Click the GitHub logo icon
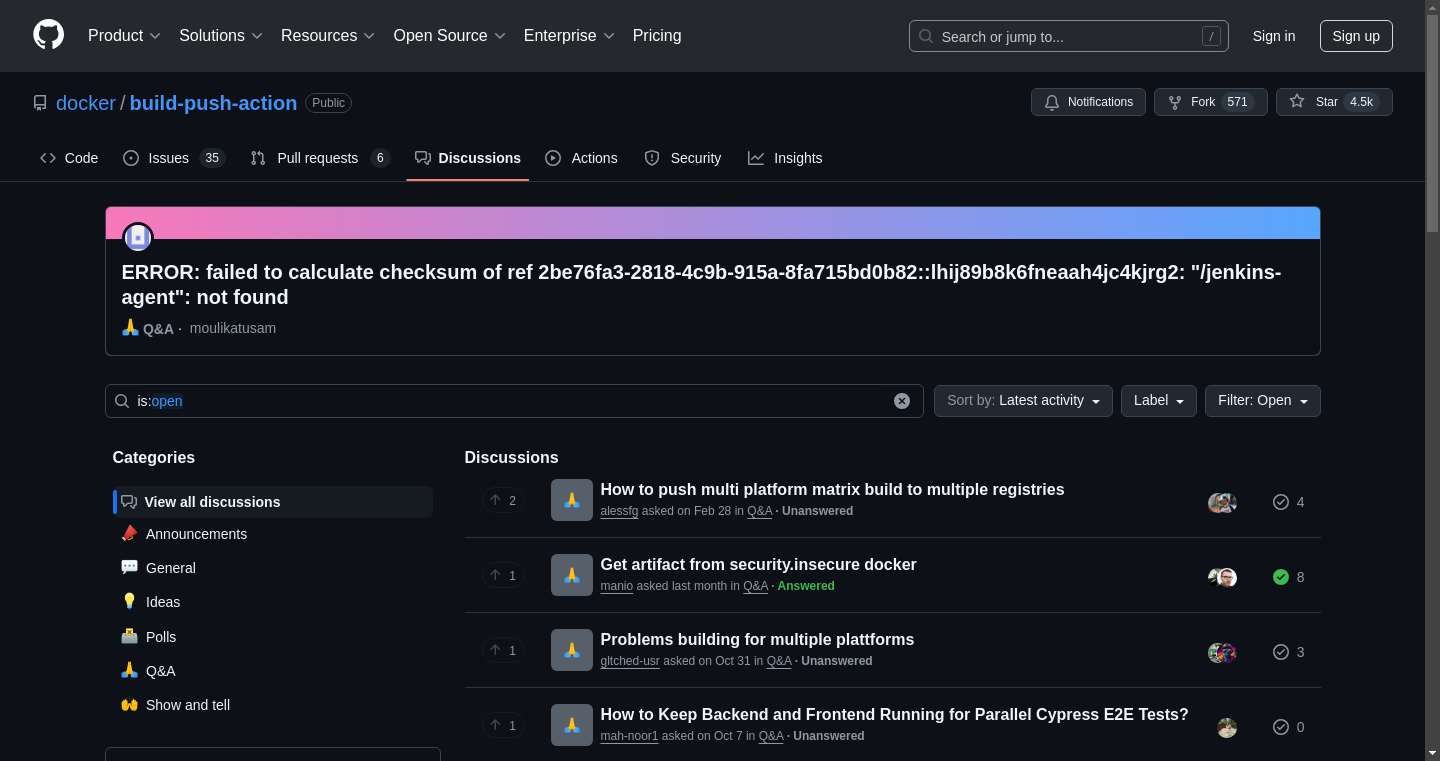The height and width of the screenshot is (761, 1440). click(48, 35)
